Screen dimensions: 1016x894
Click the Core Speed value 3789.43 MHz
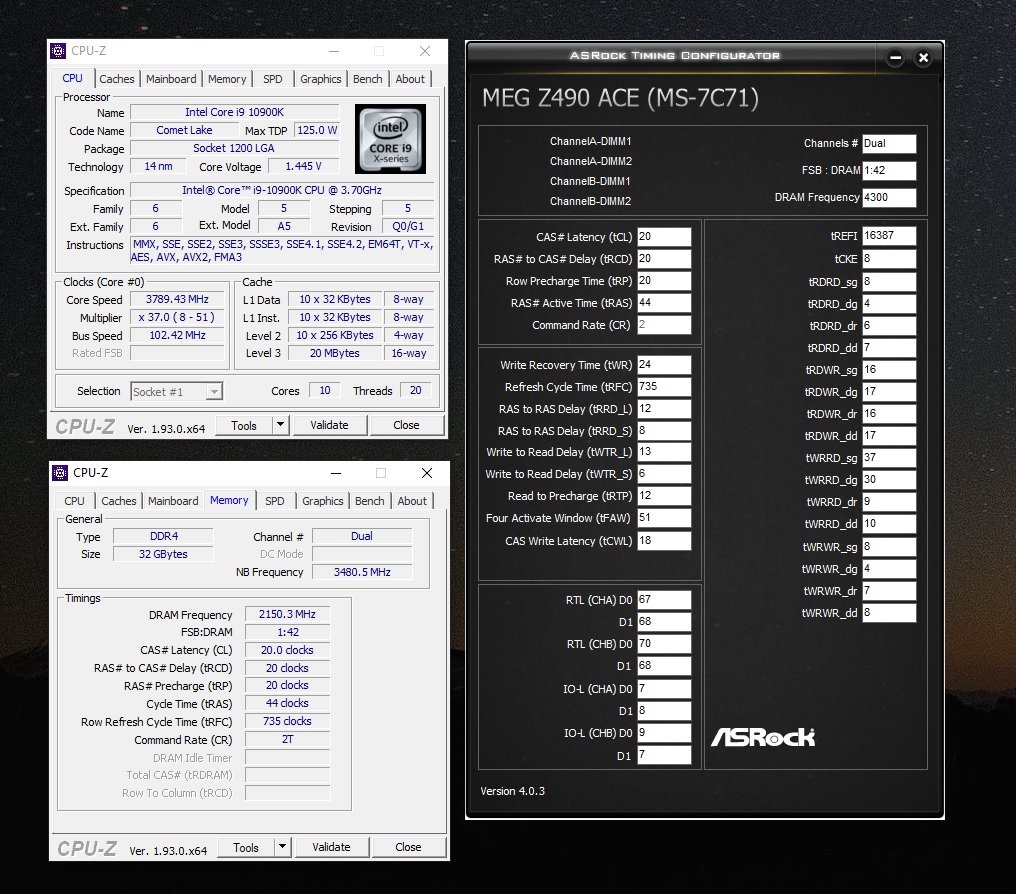pyautogui.click(x=177, y=299)
